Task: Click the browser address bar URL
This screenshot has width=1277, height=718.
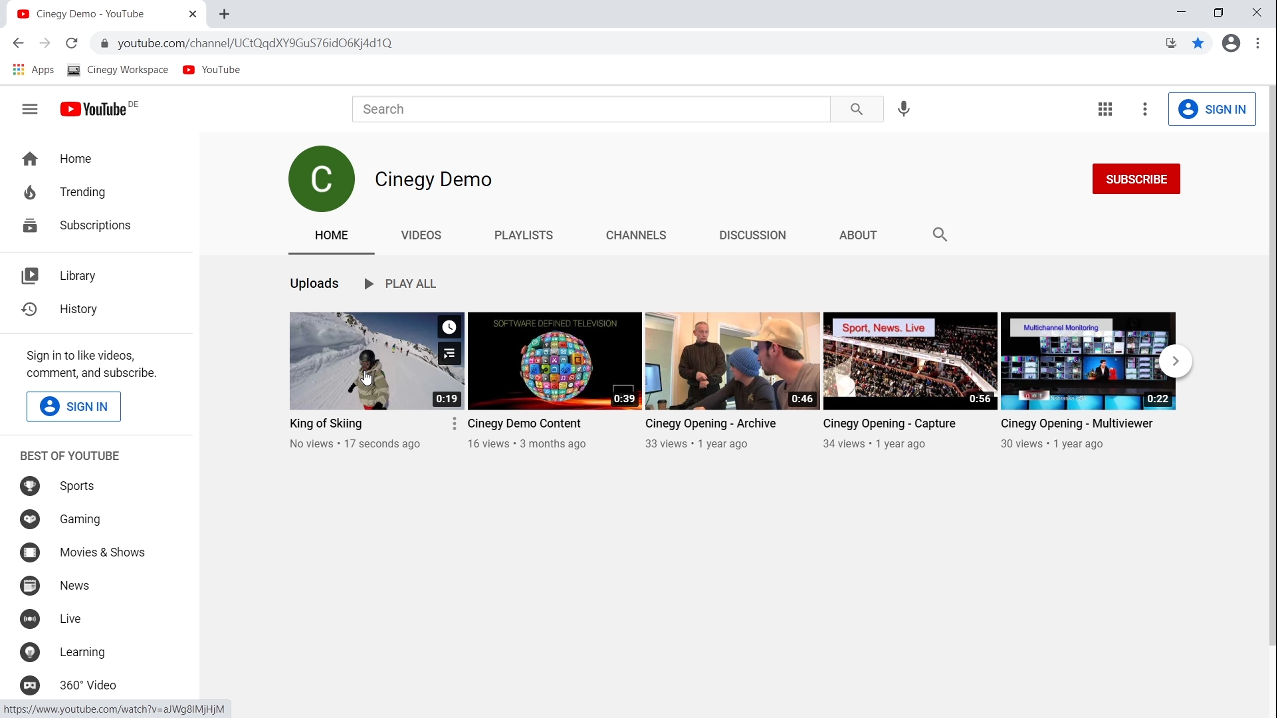Action: coord(254,43)
